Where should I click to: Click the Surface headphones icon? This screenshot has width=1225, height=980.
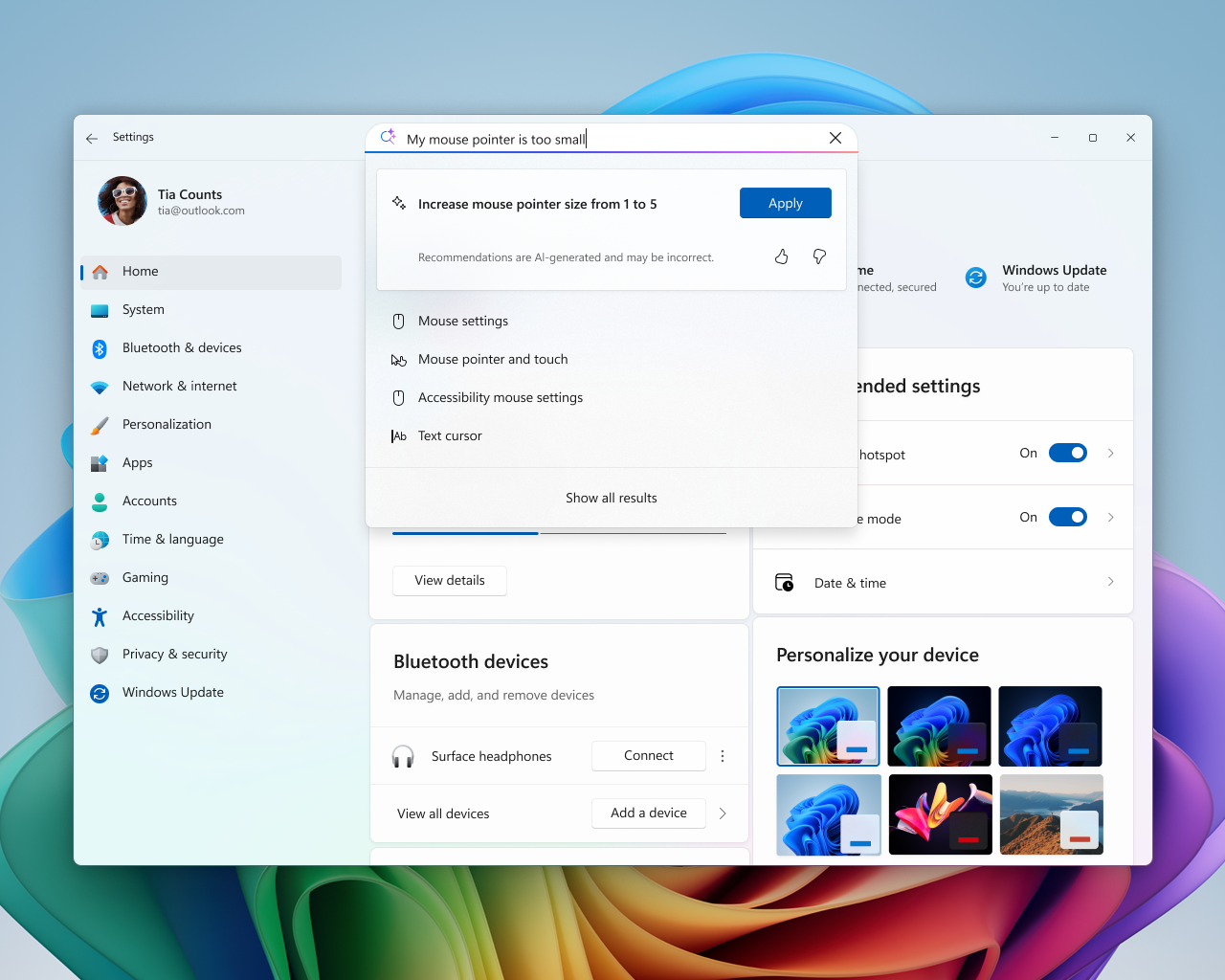pos(403,756)
